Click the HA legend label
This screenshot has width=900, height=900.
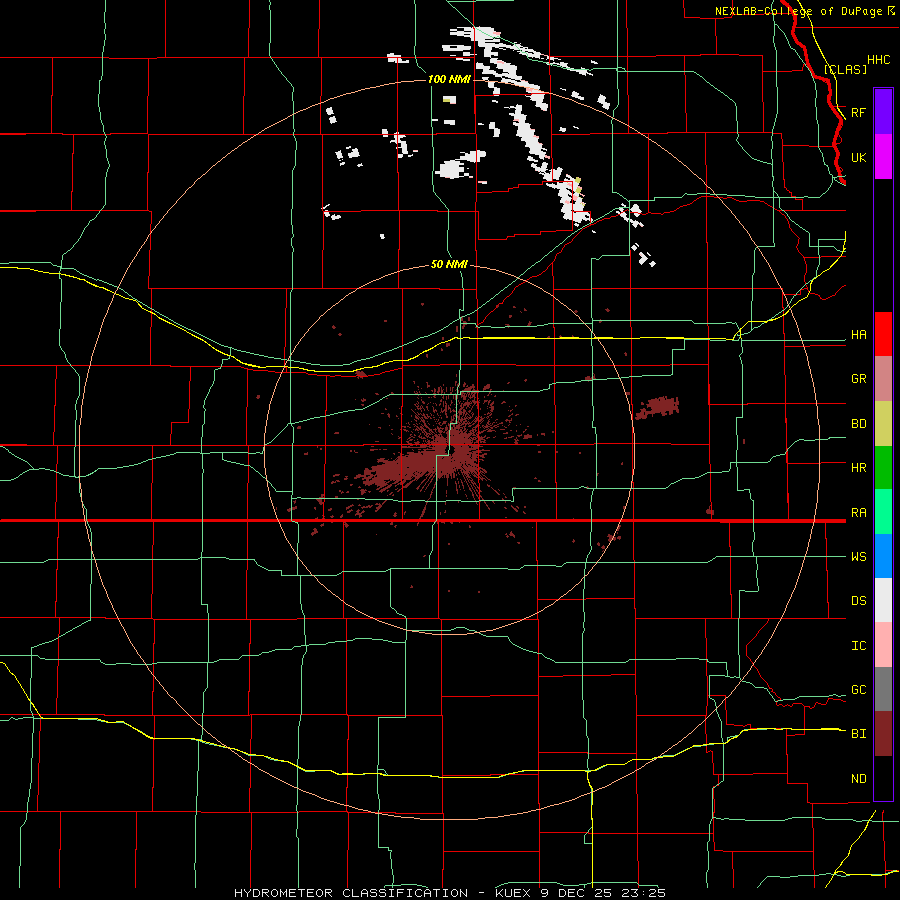[859, 335]
